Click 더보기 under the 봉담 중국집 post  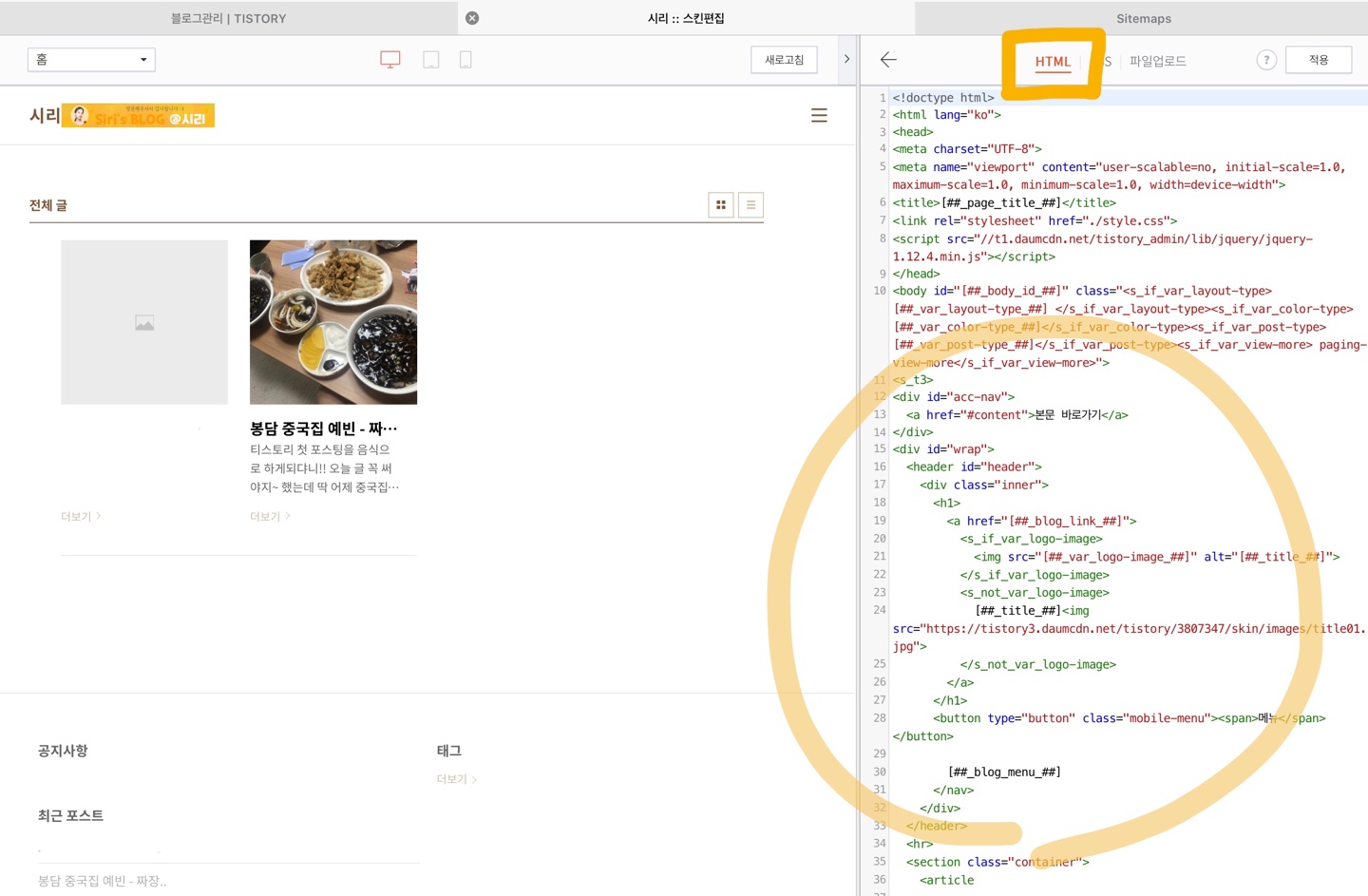pos(270,516)
